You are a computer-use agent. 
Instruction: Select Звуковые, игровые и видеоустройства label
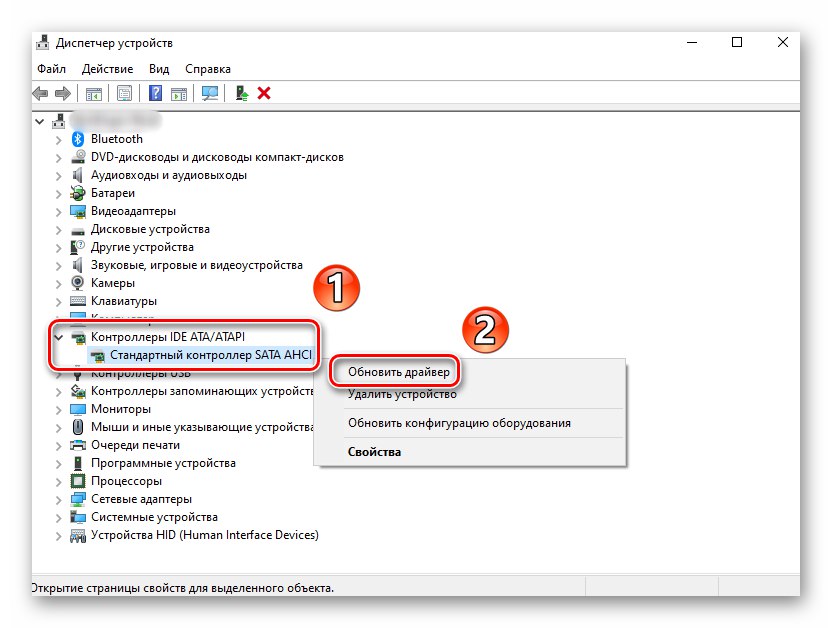coord(196,265)
